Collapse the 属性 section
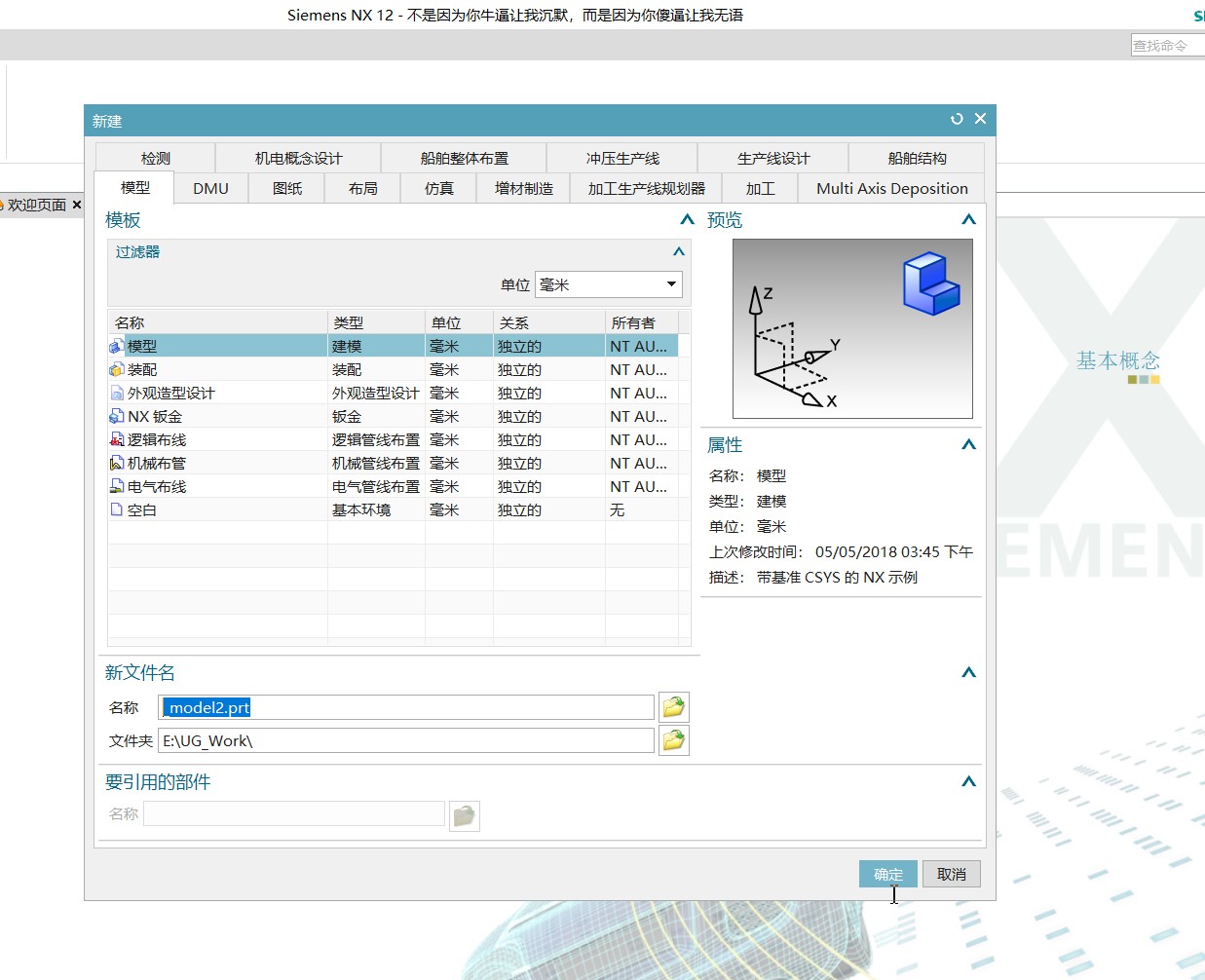 point(968,445)
